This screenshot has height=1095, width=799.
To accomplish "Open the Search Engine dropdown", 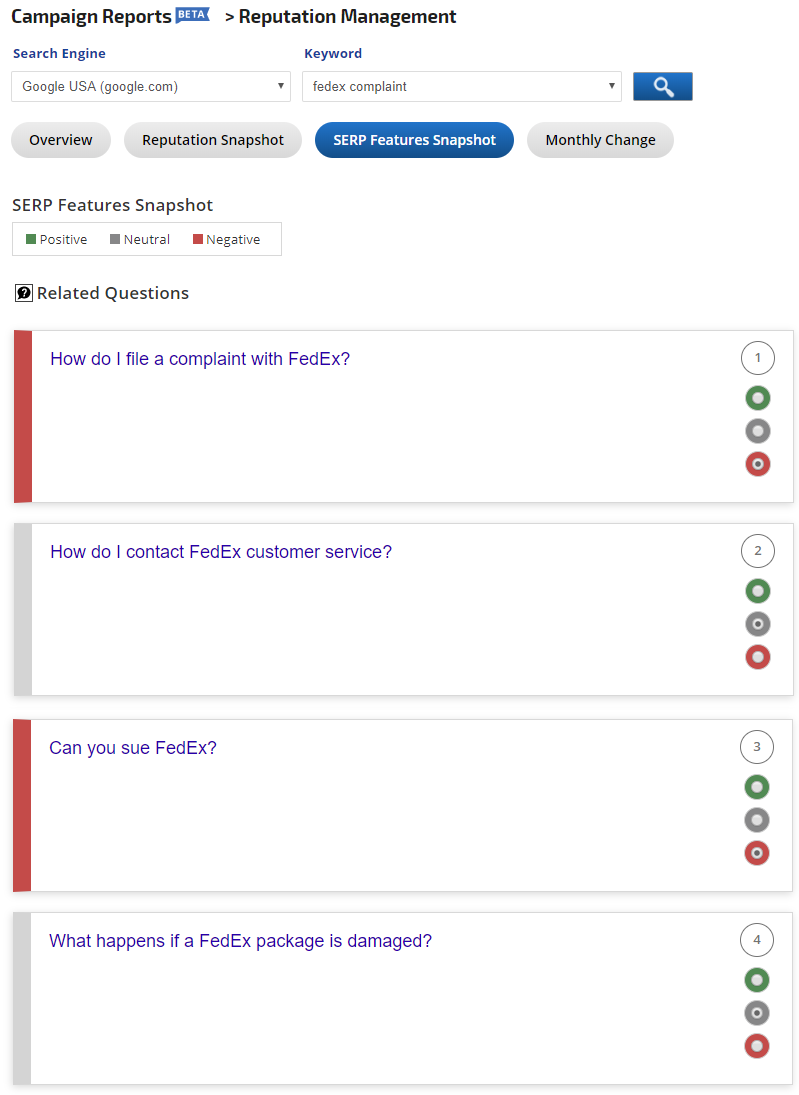I will [x=151, y=86].
